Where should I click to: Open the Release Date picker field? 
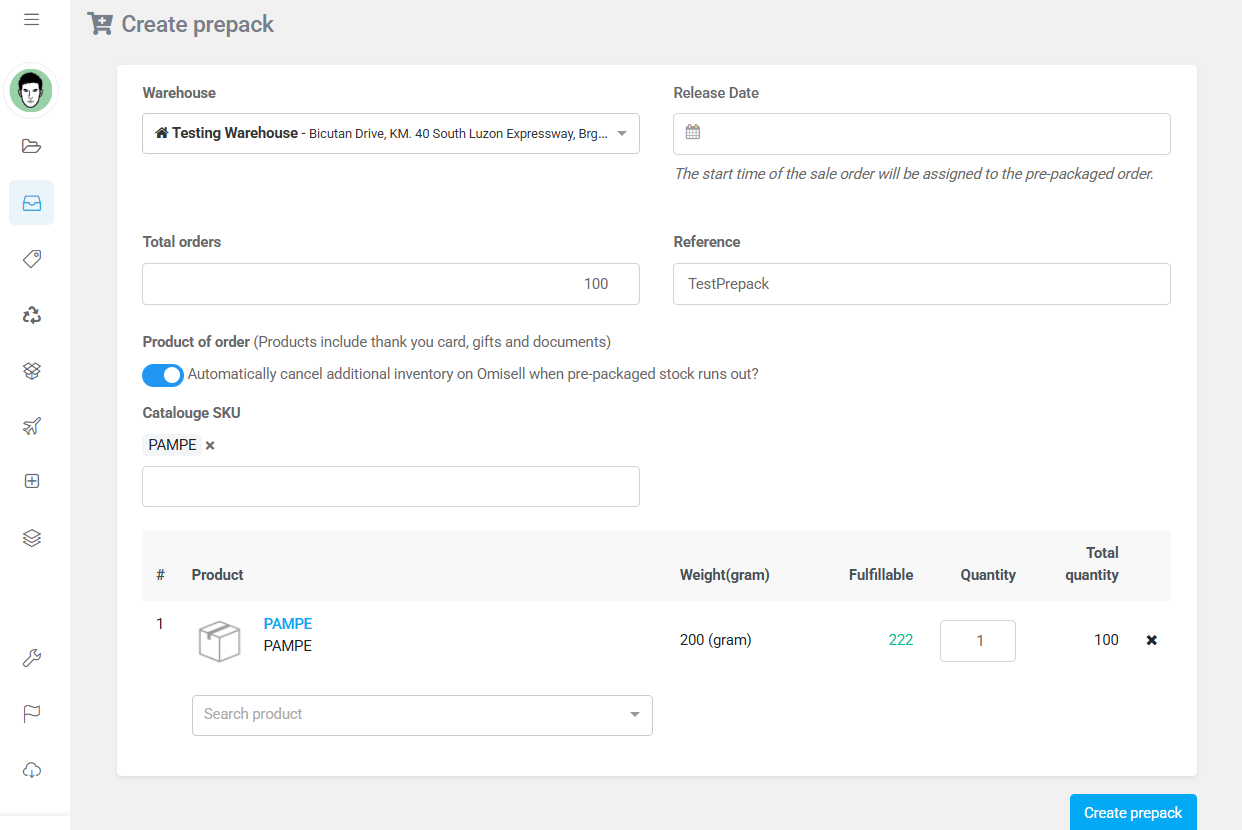[x=921, y=134]
